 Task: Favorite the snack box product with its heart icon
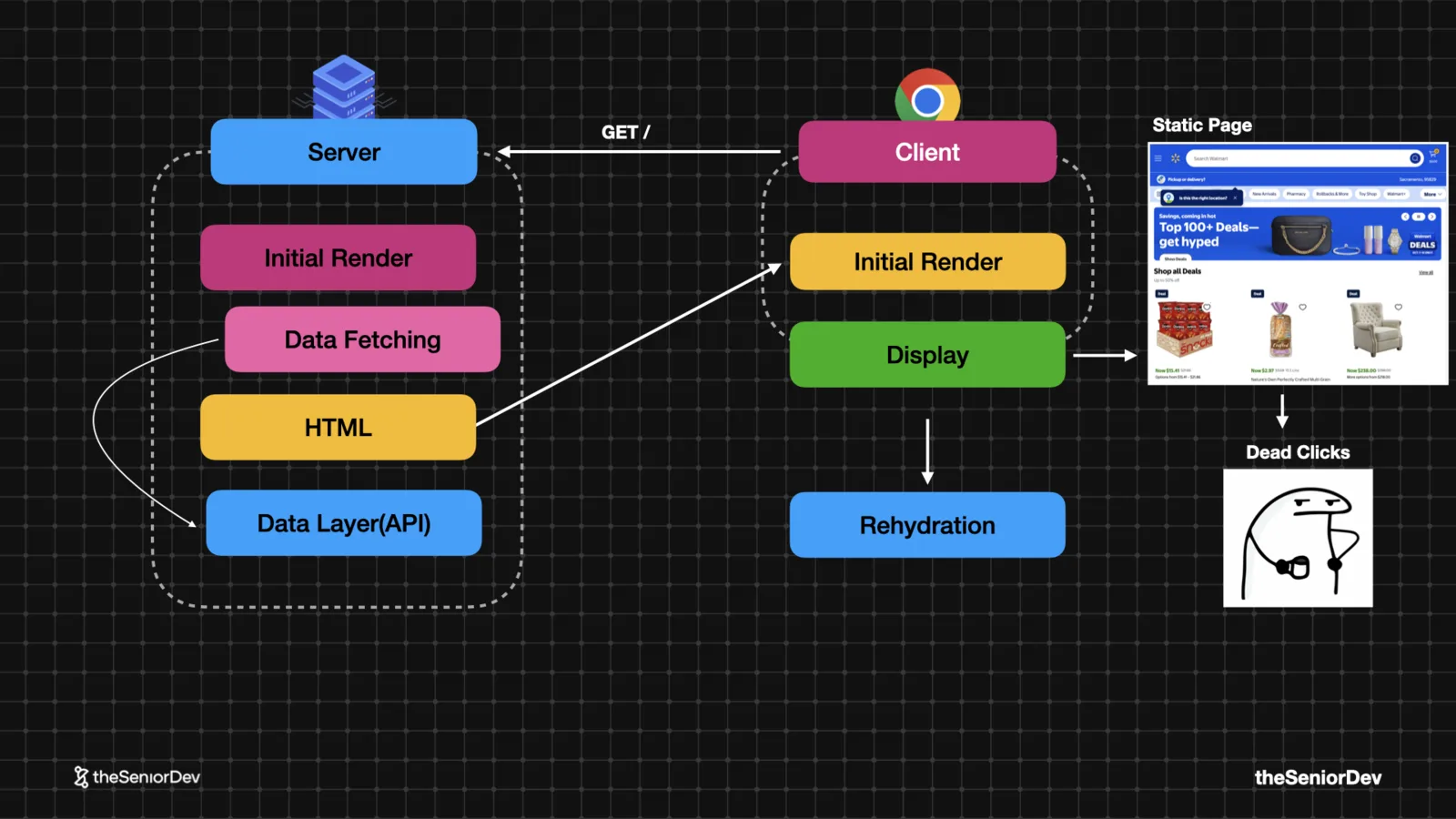[x=1207, y=307]
